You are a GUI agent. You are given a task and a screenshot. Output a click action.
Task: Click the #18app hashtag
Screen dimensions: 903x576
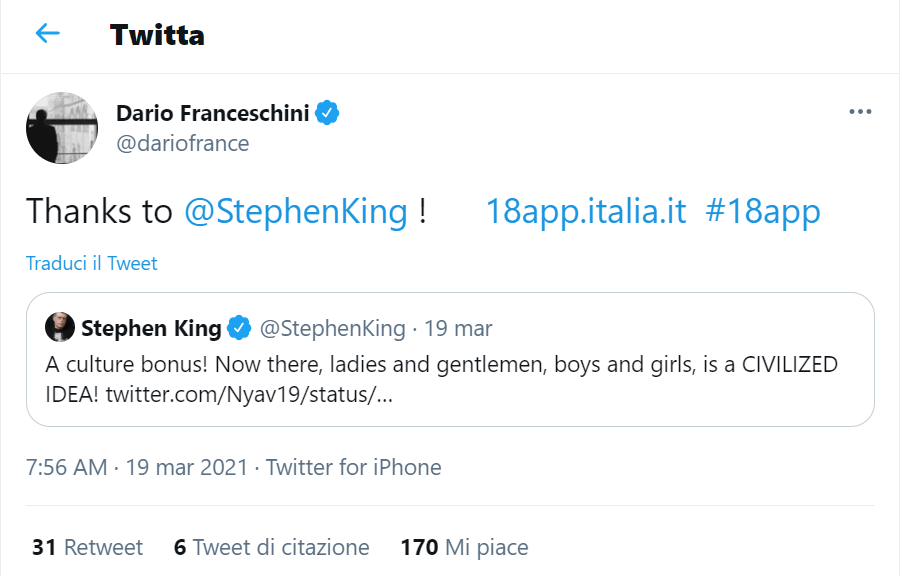pos(762,211)
